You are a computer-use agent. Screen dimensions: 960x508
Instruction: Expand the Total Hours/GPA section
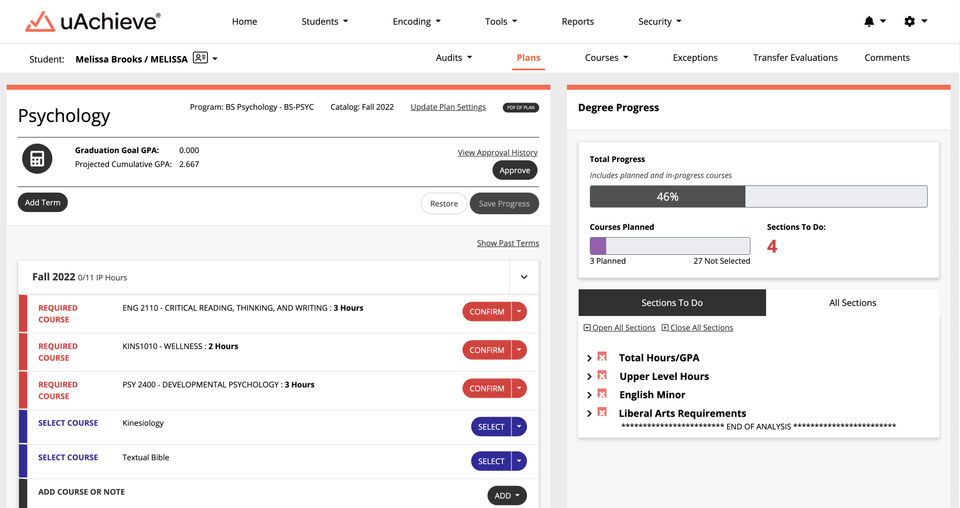click(589, 358)
